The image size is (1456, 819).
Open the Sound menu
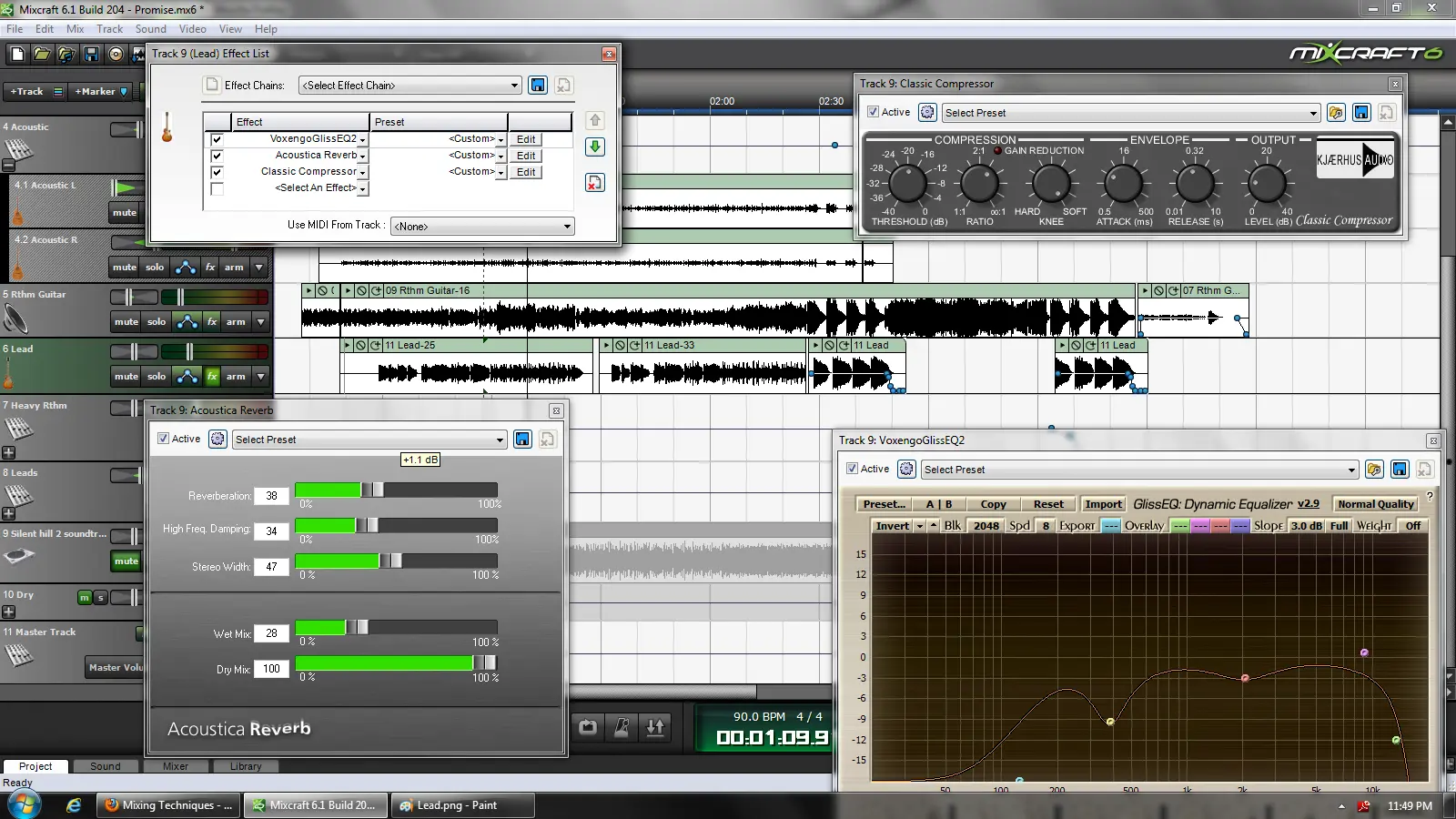pos(151,29)
